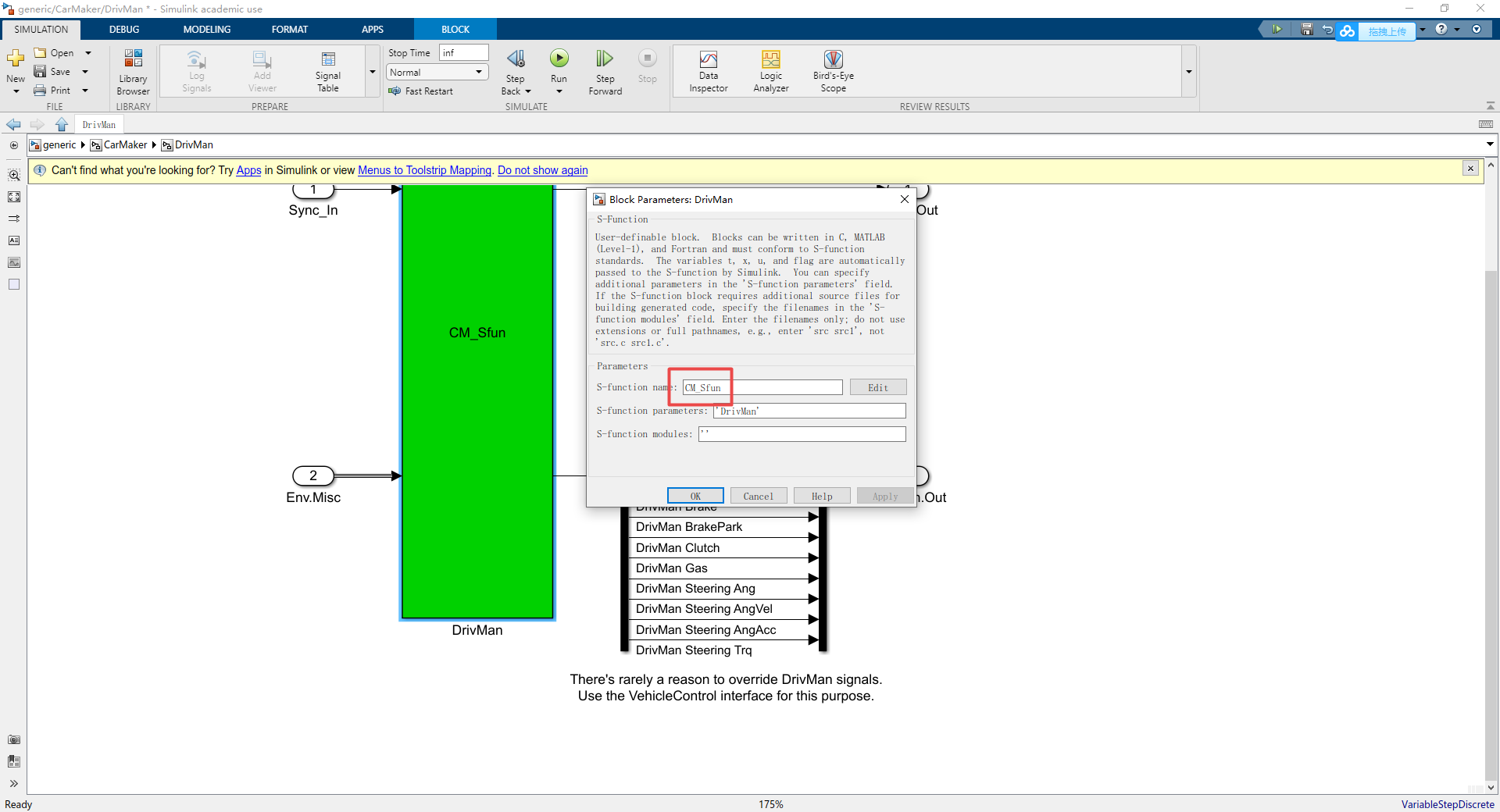Click the quick access Undo icon
This screenshot has height=812, width=1500.
(x=1327, y=30)
